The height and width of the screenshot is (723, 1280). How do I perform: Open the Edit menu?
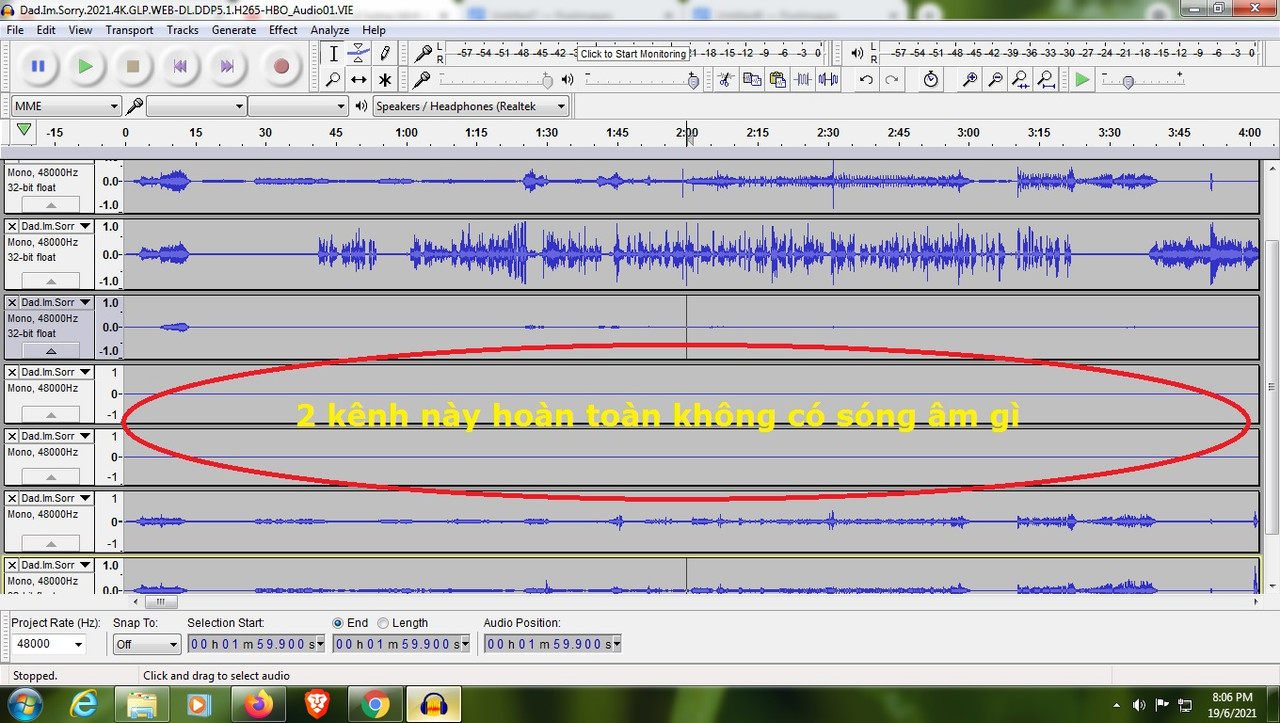pyautogui.click(x=46, y=30)
